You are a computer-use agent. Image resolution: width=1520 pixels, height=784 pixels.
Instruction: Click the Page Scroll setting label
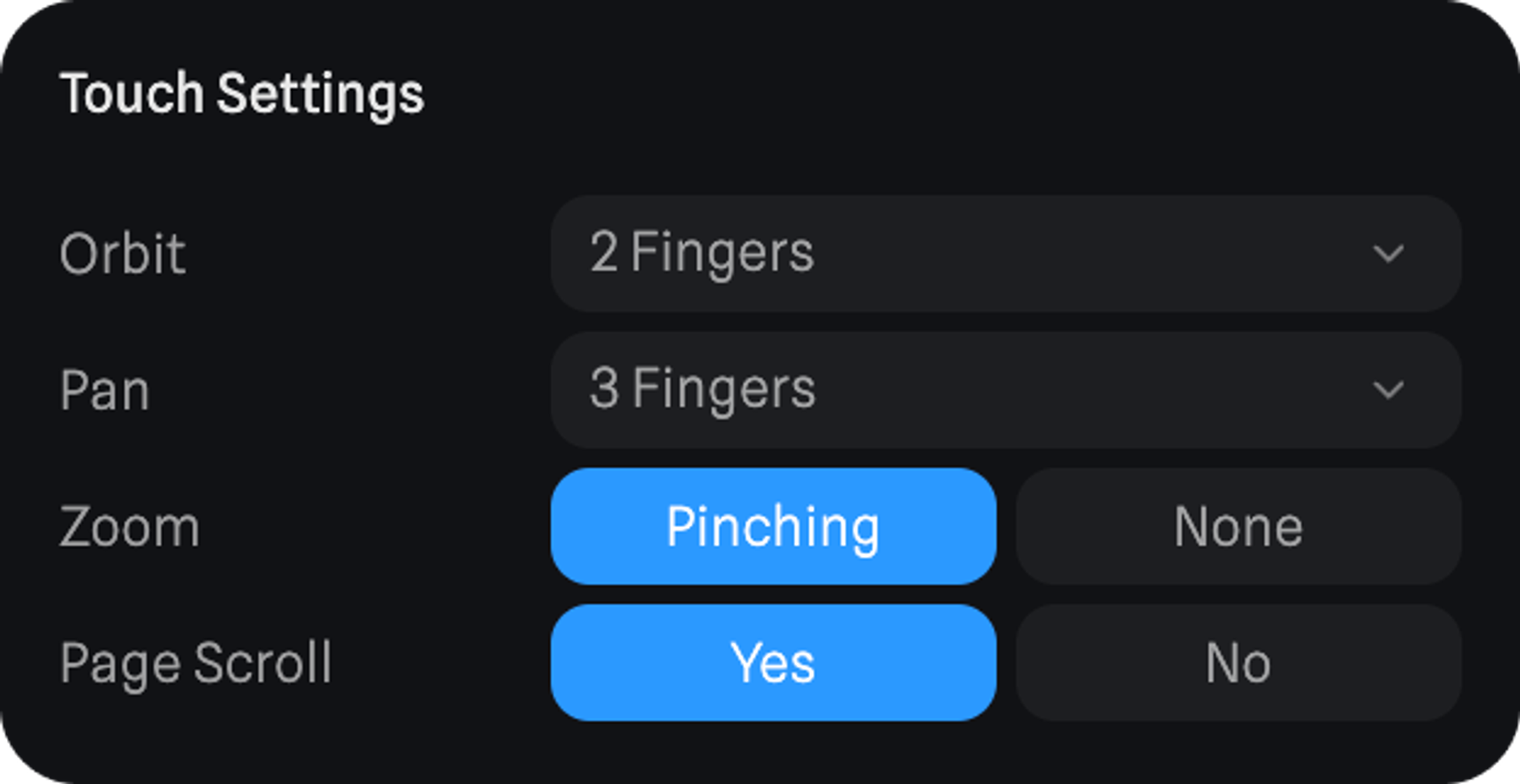(x=196, y=663)
